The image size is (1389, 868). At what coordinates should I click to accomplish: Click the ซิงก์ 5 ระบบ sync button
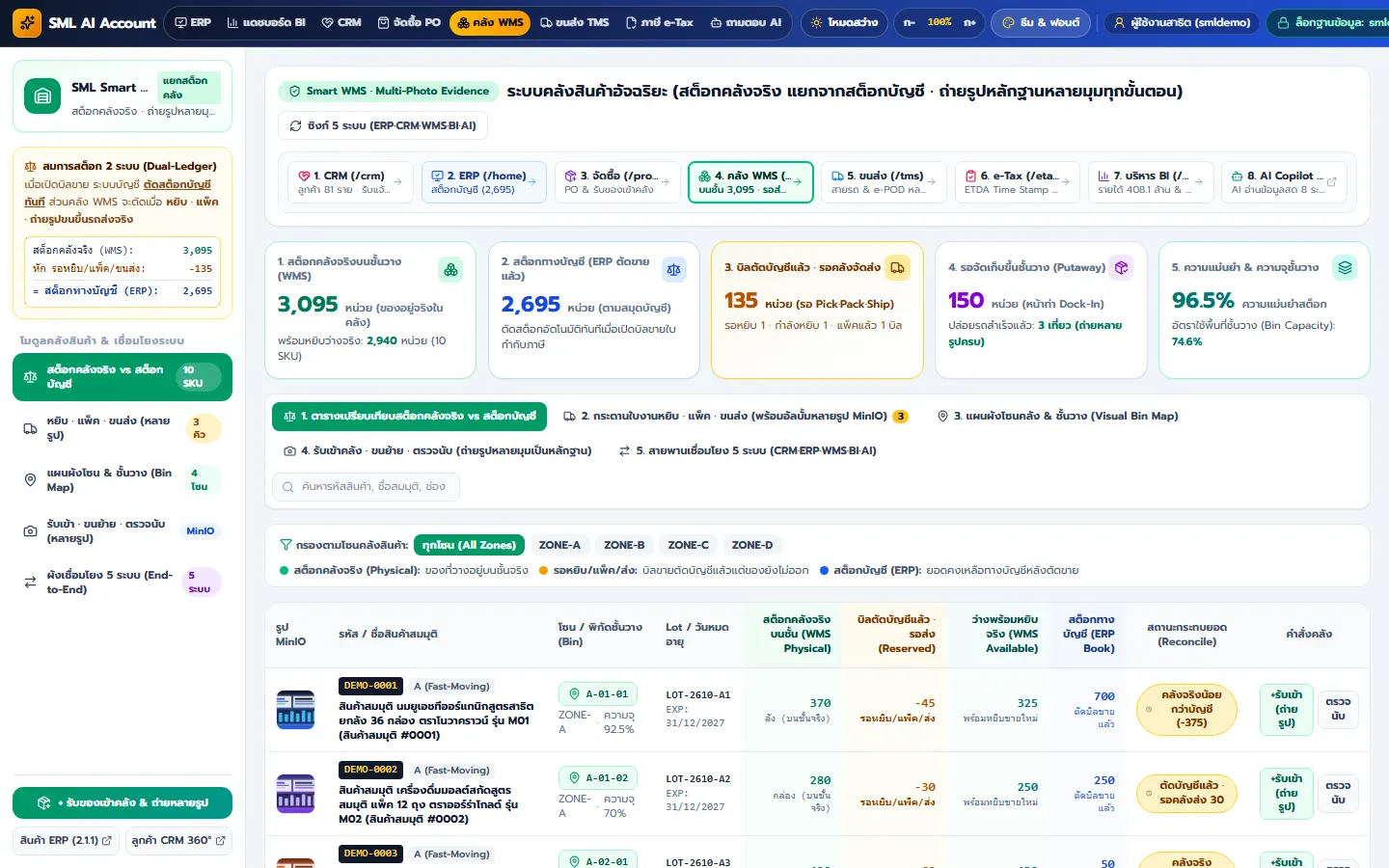[x=383, y=125]
